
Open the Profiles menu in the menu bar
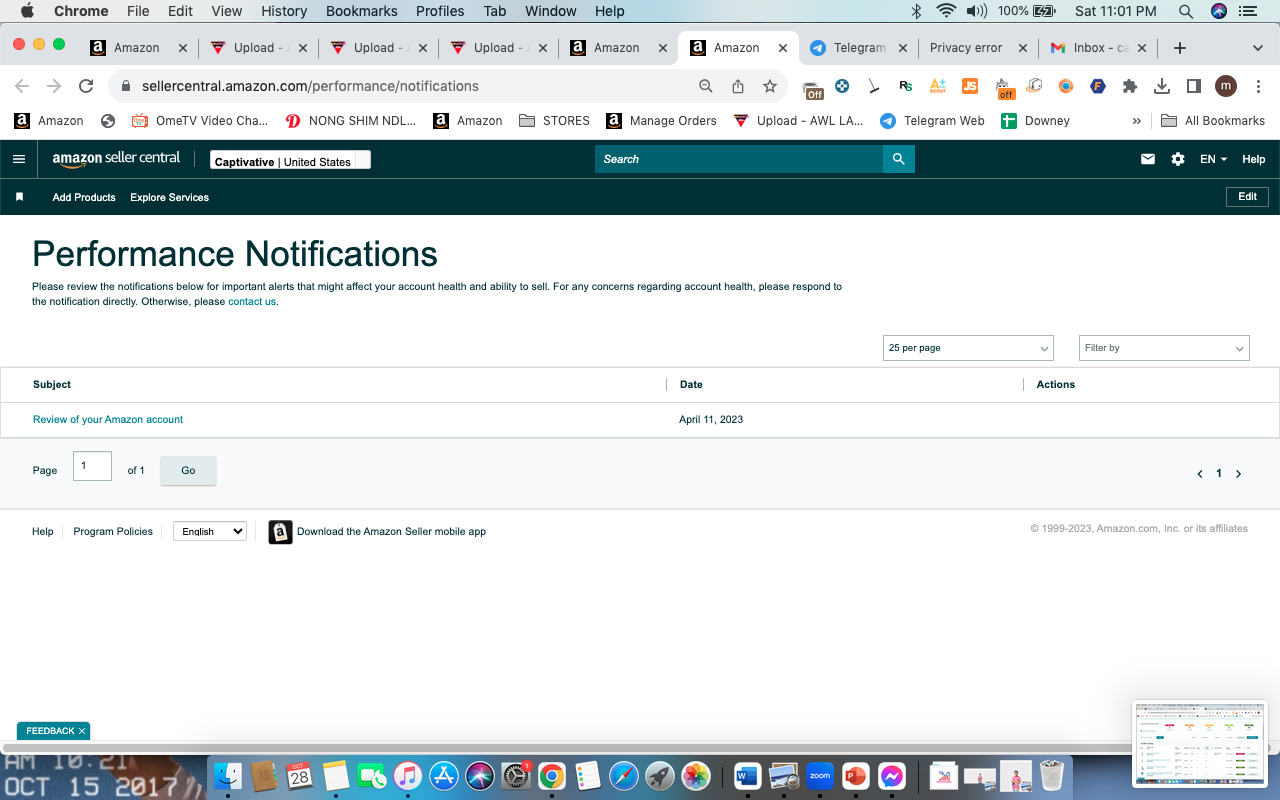(x=440, y=11)
